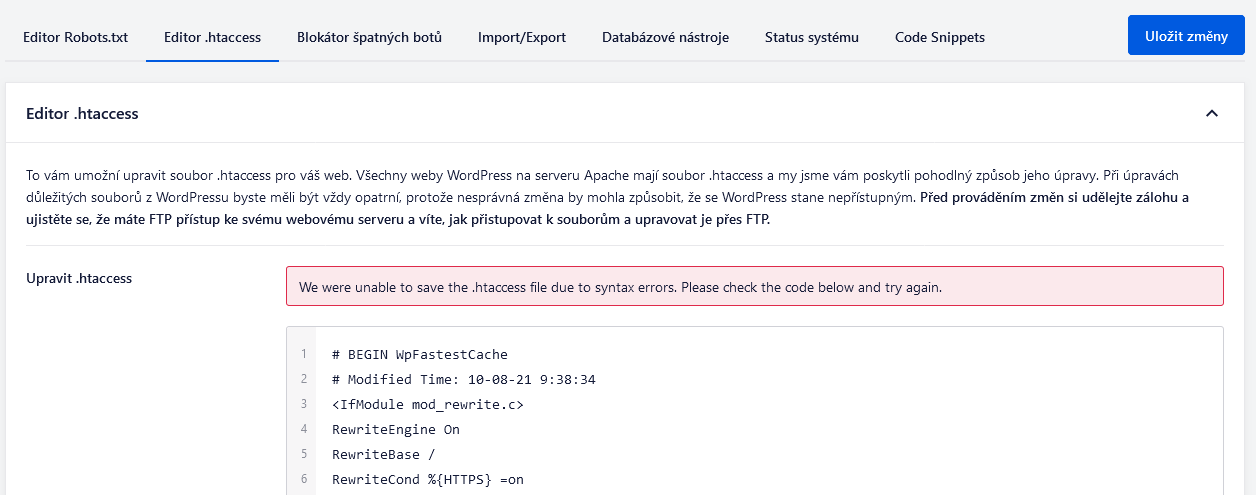Click the Editor .htaccess section heading

pyautogui.click(x=82, y=114)
